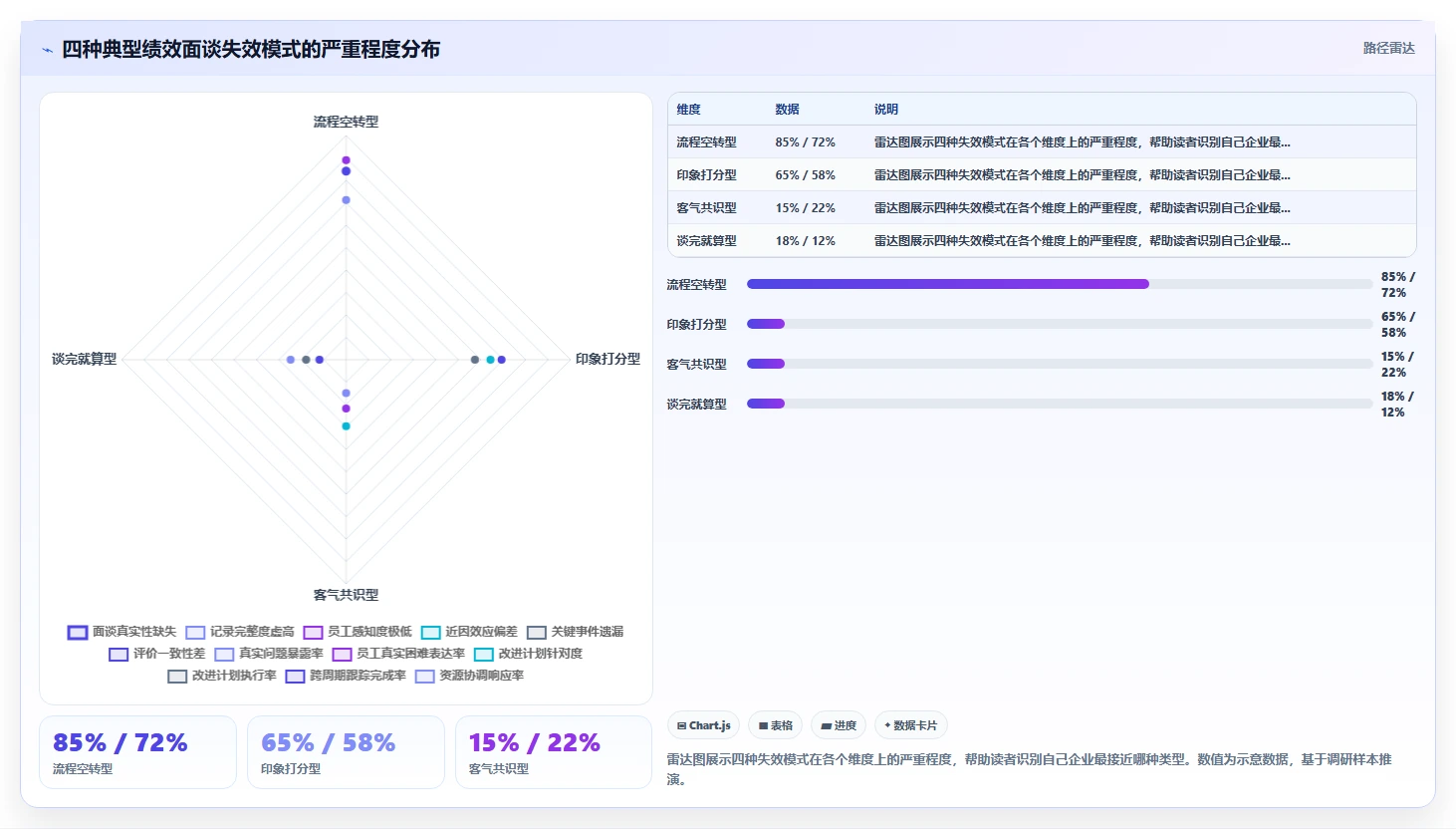Click the 流程空转型 label beside progress bar
Screen dimensions: 1456x829
[x=696, y=285]
